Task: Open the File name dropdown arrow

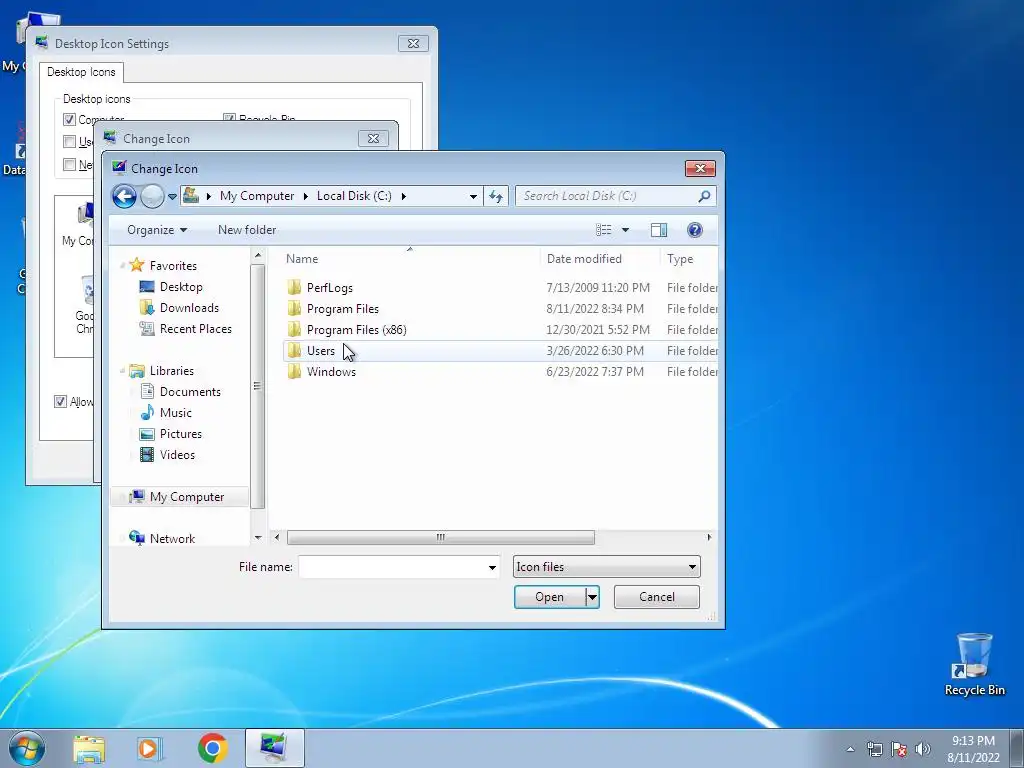Action: pyautogui.click(x=492, y=568)
